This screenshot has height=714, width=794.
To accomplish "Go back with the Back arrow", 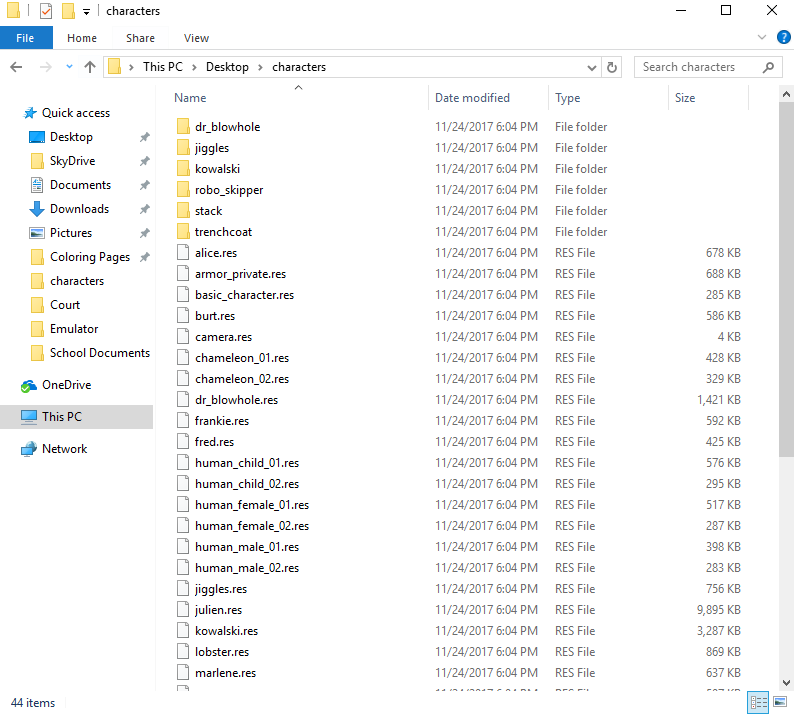I will [16, 67].
